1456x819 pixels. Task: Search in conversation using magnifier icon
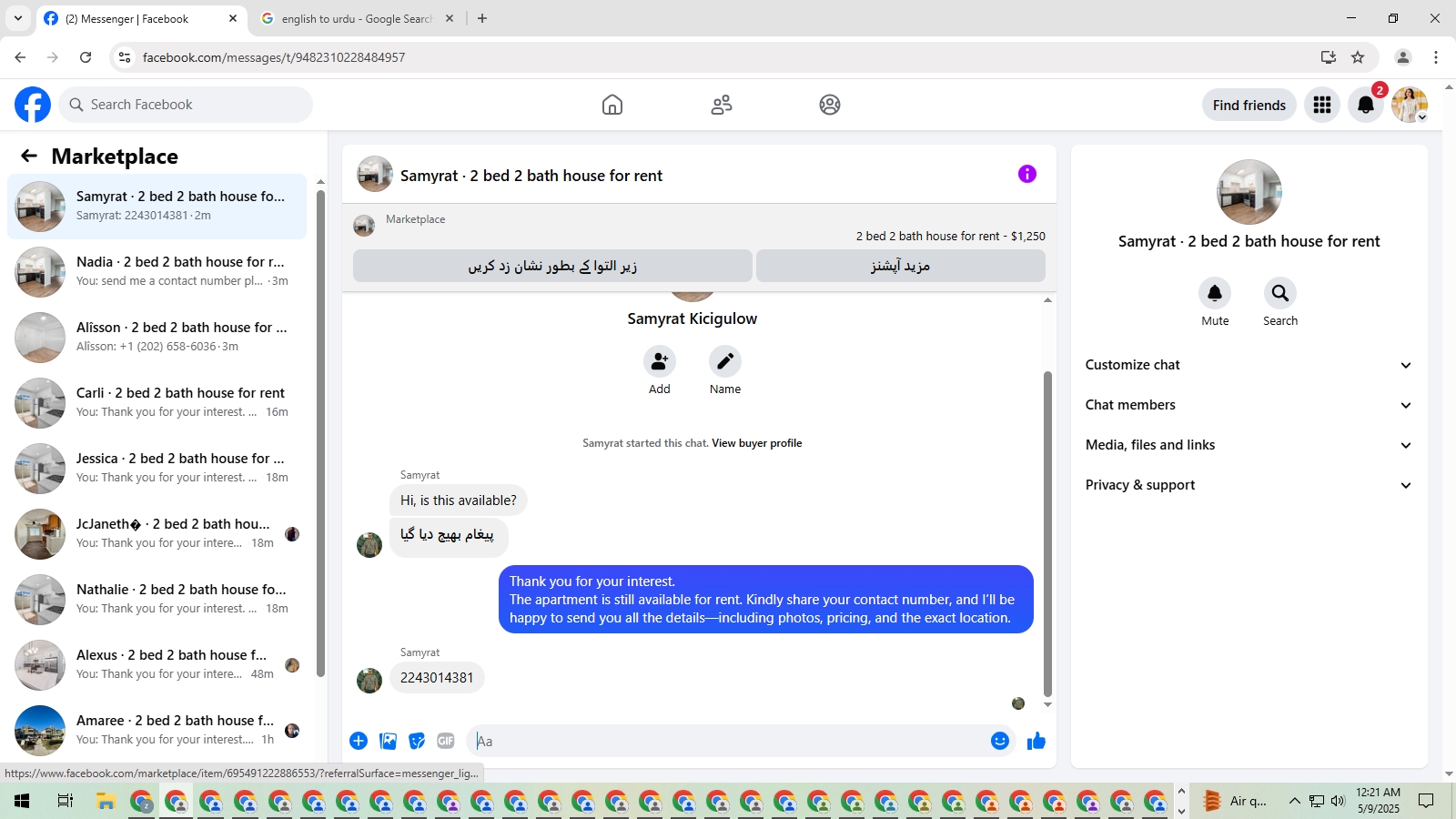pyautogui.click(x=1280, y=293)
